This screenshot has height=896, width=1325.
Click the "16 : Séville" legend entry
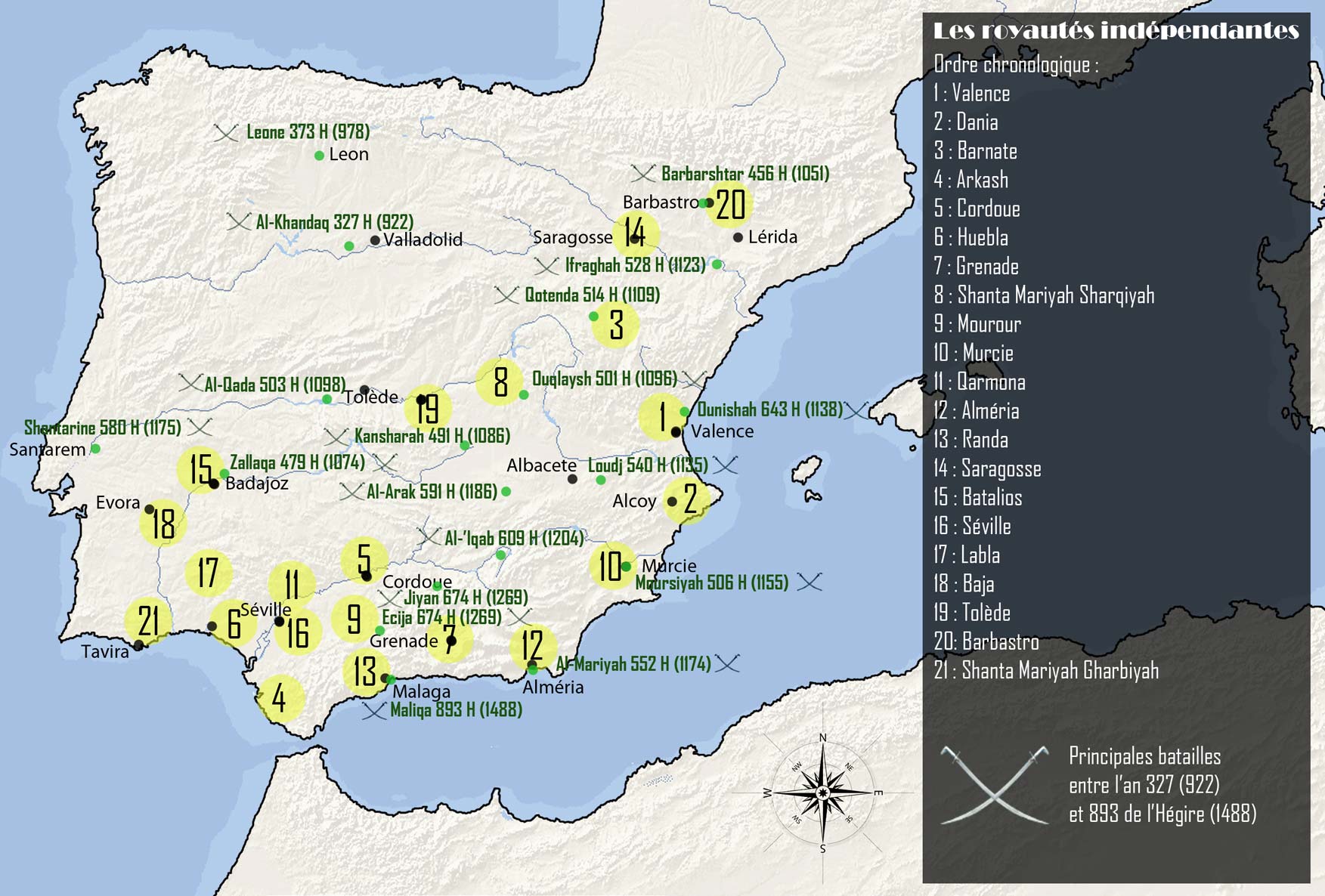coord(972,527)
